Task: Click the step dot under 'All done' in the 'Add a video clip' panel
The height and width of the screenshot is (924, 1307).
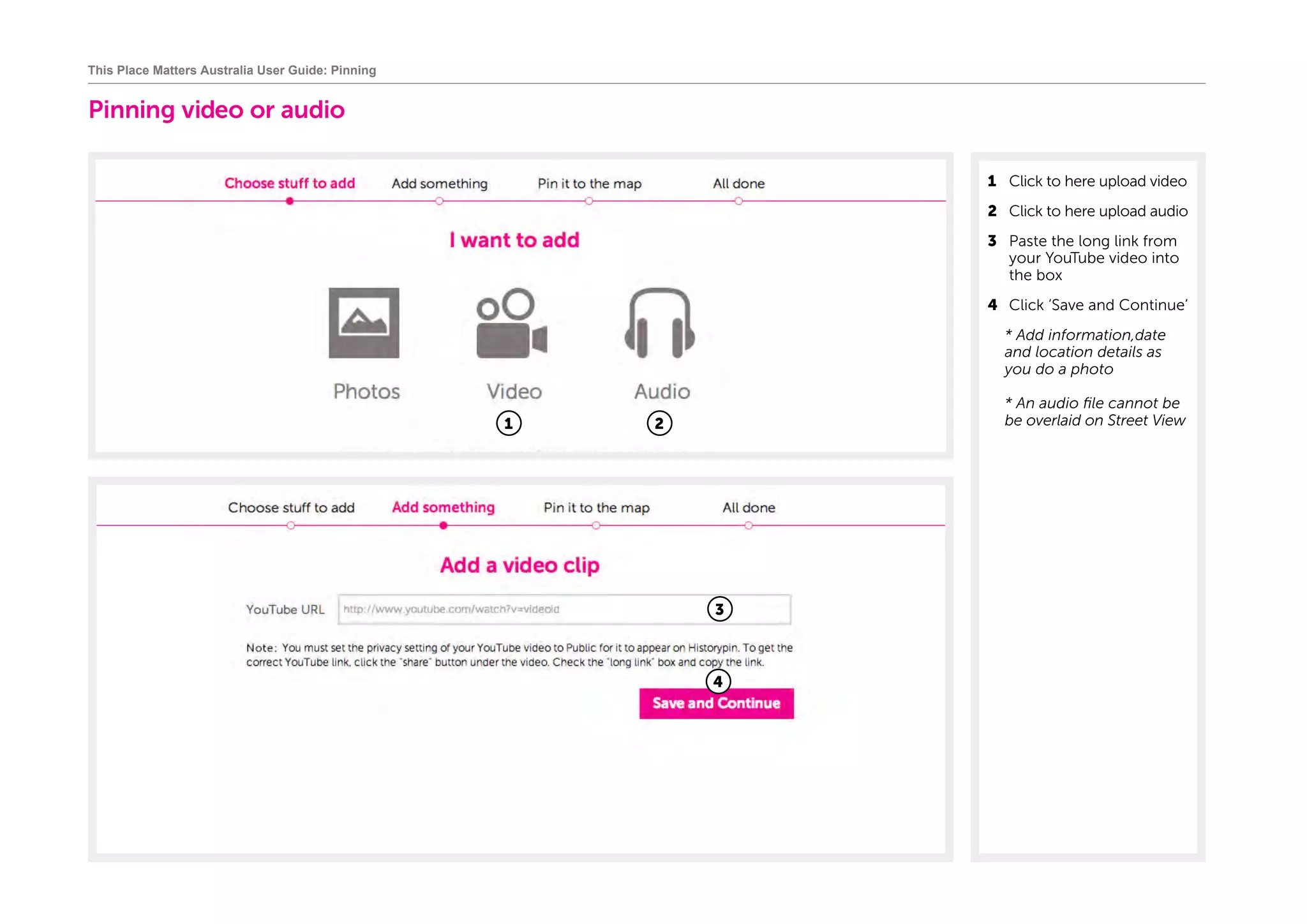Action: [749, 526]
